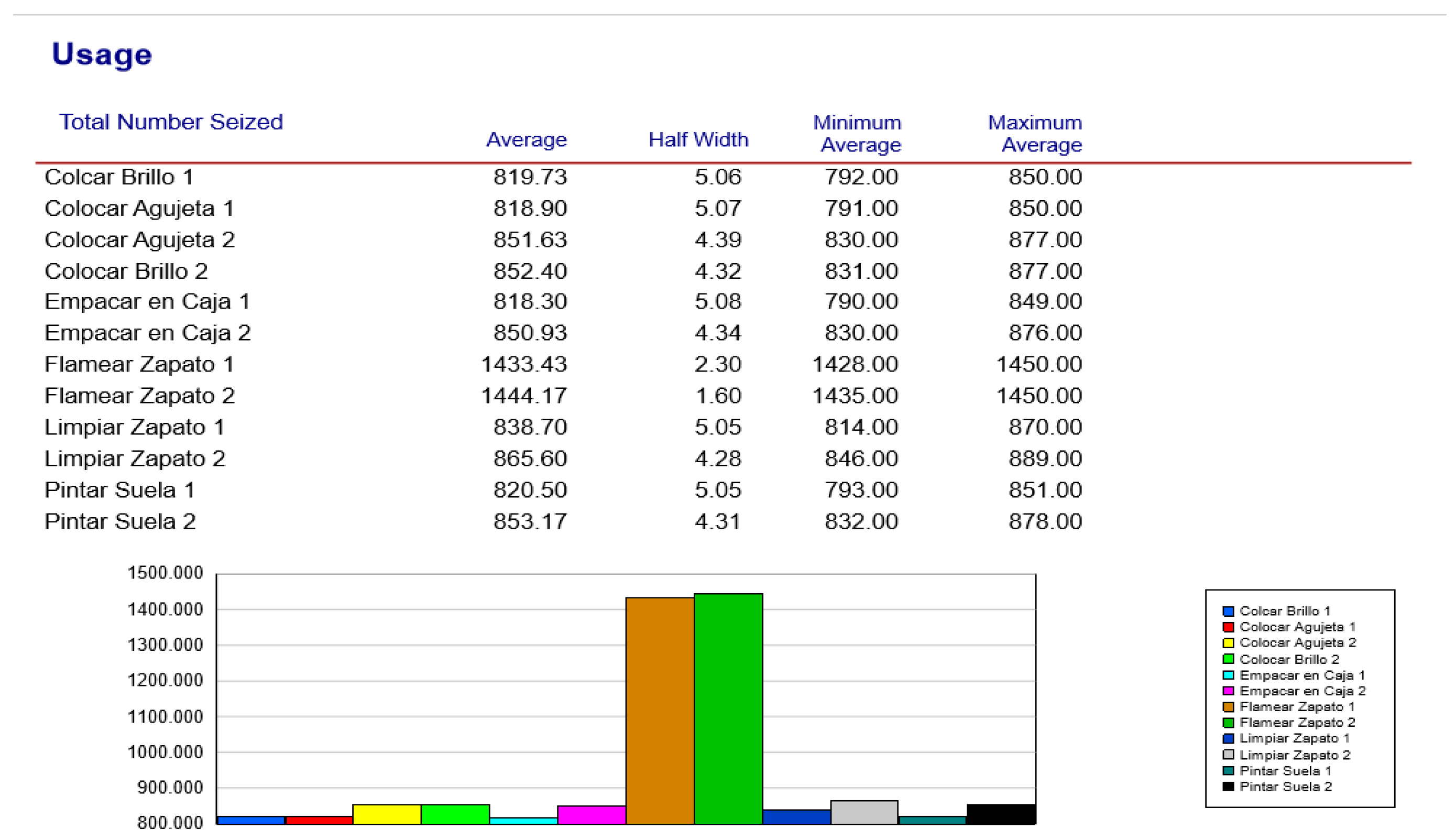Click the red Colocar Agujeta 1 legend swatch
1456x840 pixels.
(1228, 627)
